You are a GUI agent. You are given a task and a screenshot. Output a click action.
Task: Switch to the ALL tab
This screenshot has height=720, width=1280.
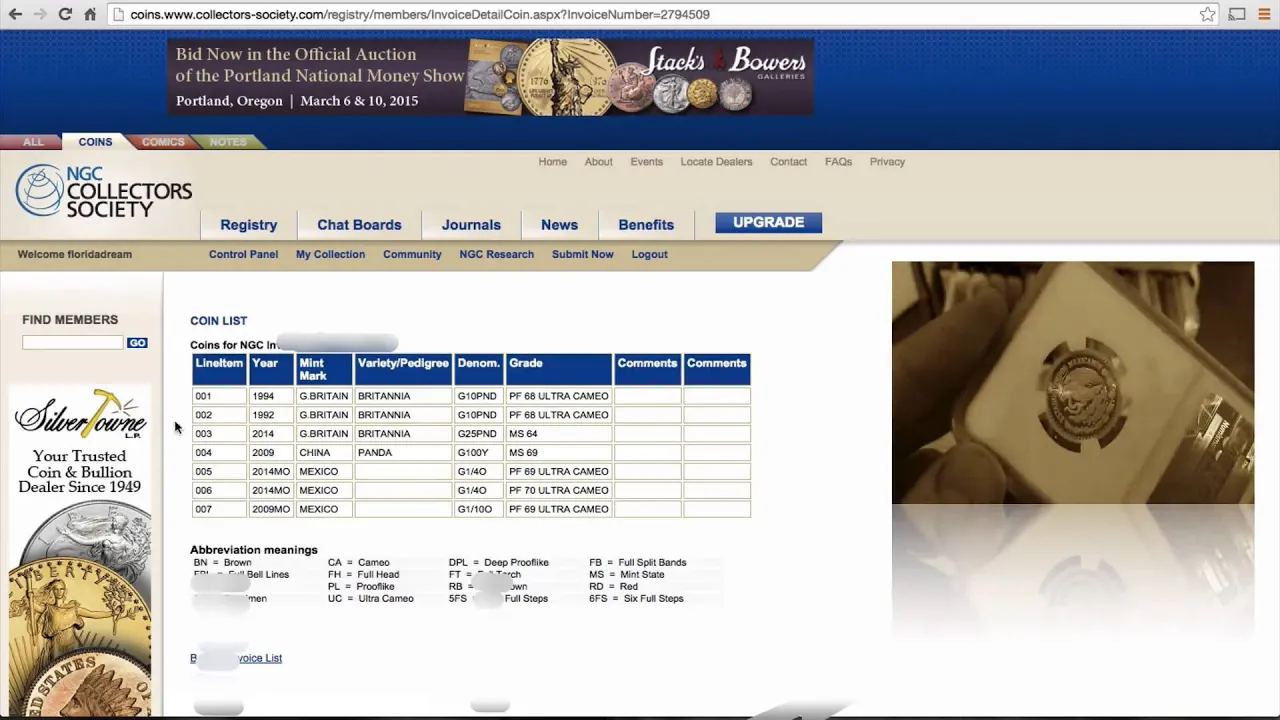pyautogui.click(x=33, y=142)
